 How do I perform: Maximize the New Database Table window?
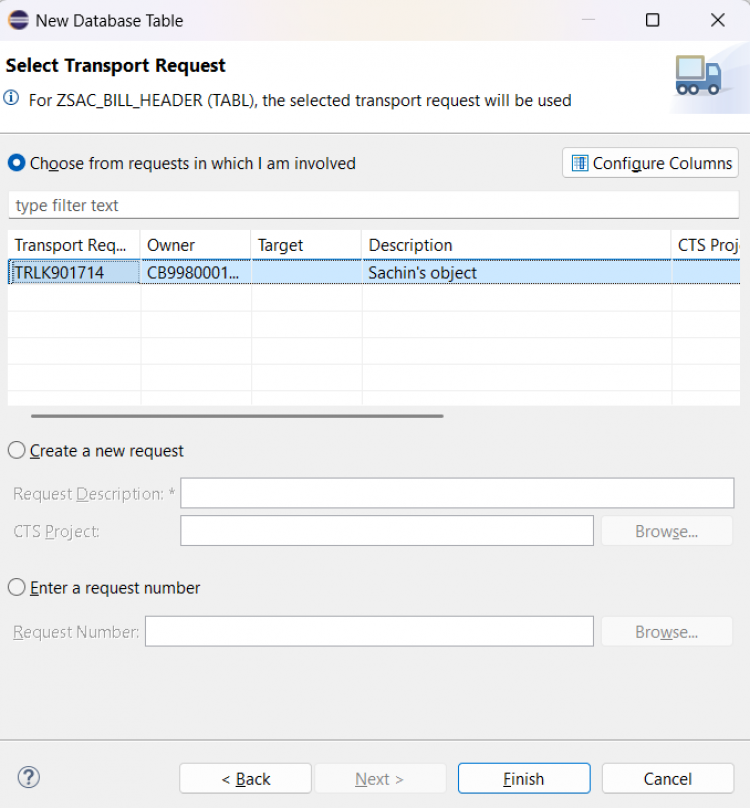click(x=652, y=20)
